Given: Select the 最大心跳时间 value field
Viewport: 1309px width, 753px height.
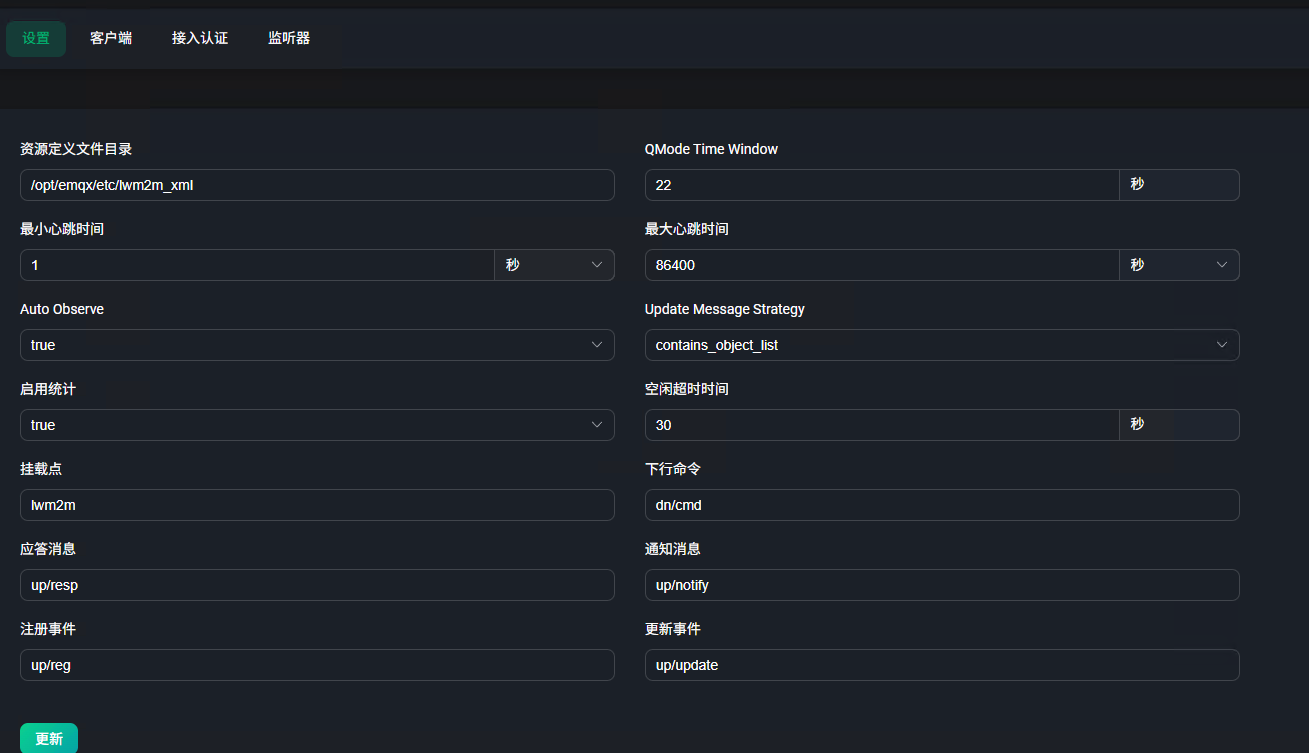Looking at the screenshot, I should coord(880,265).
